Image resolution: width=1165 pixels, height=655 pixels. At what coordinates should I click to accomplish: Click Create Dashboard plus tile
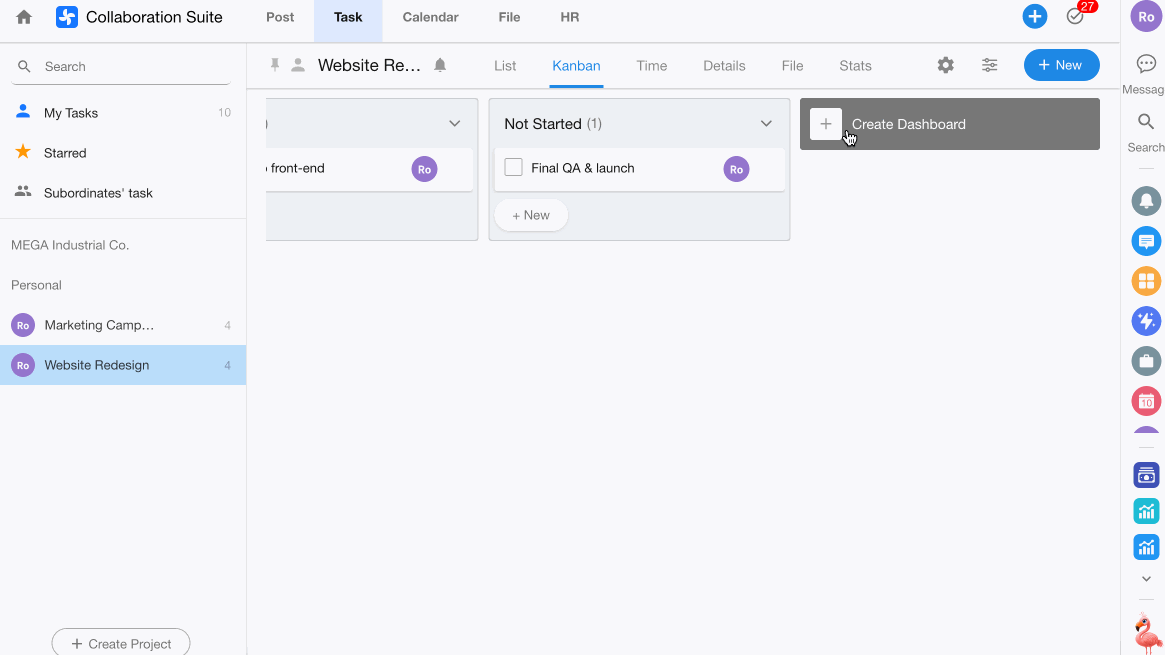[x=826, y=124]
